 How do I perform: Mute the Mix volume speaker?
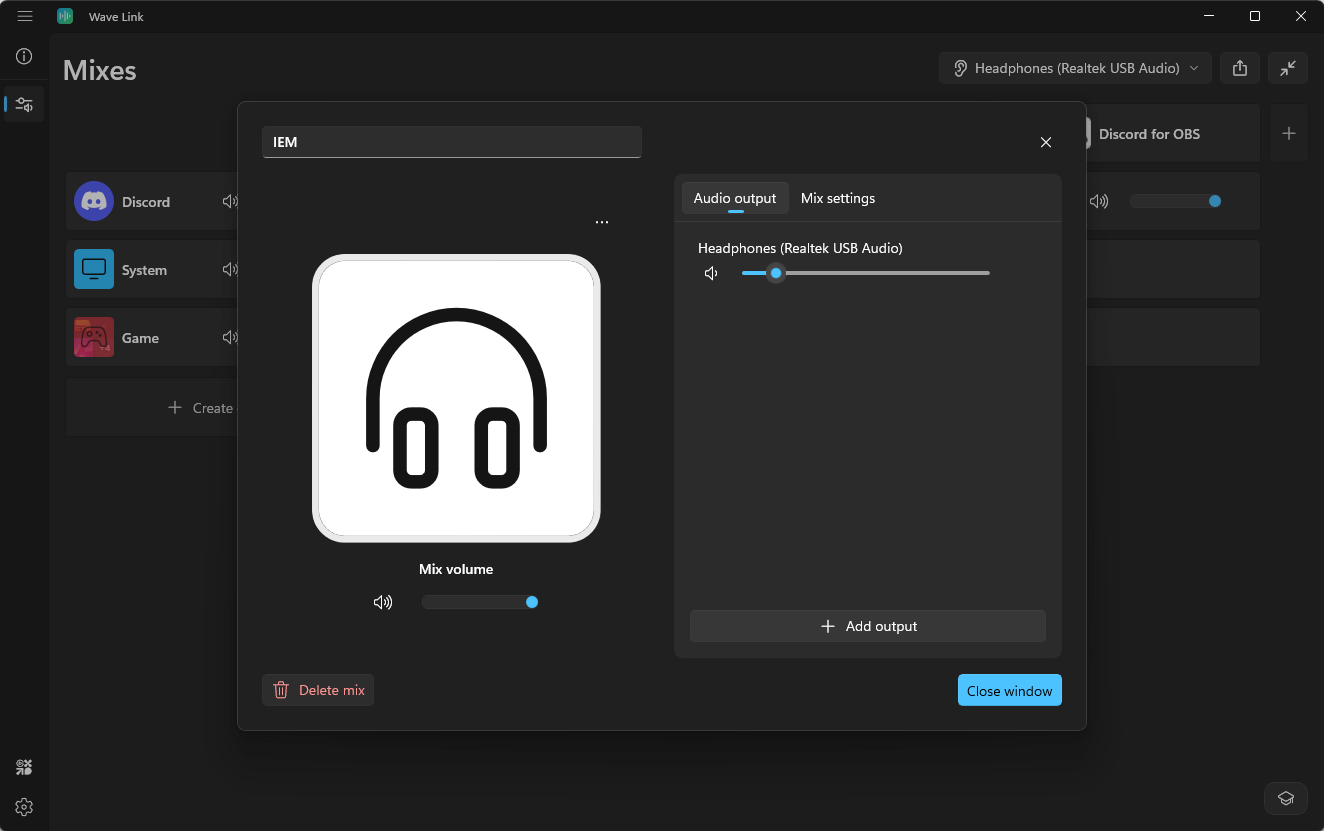pos(383,602)
